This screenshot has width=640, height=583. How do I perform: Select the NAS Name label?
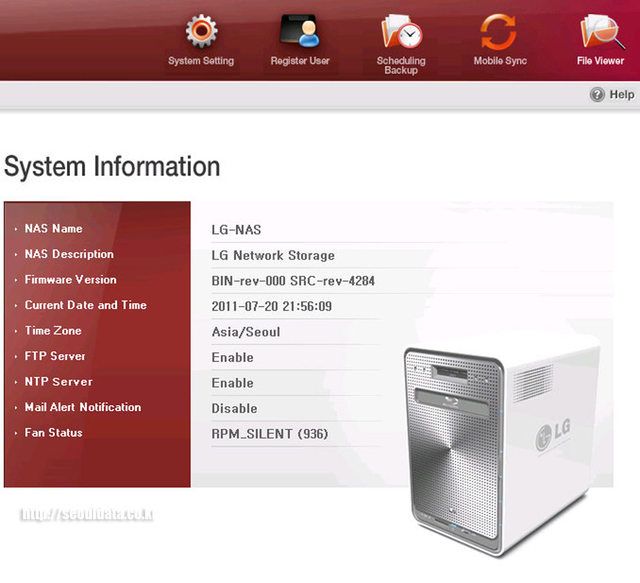(53, 229)
